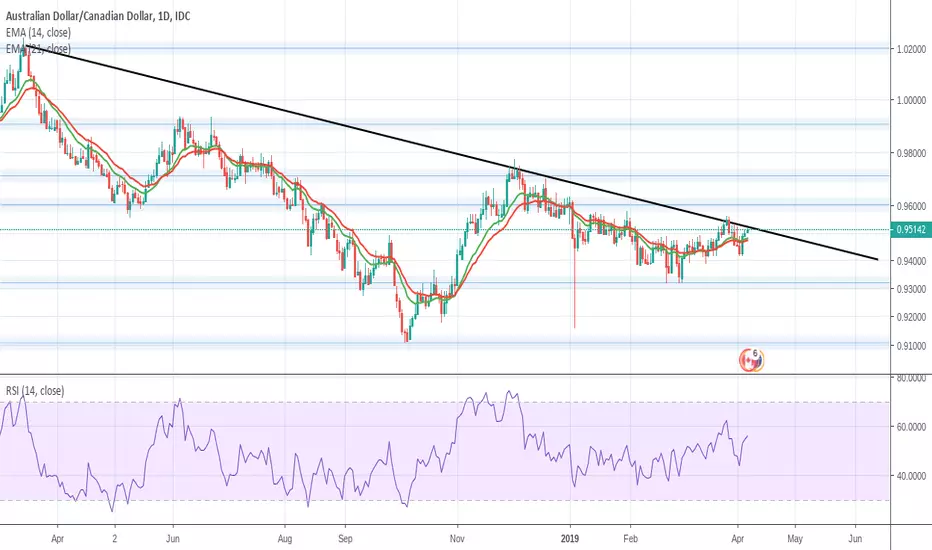932x550 pixels.
Task: Click the 0.94000 price axis label
Action: tap(911, 261)
